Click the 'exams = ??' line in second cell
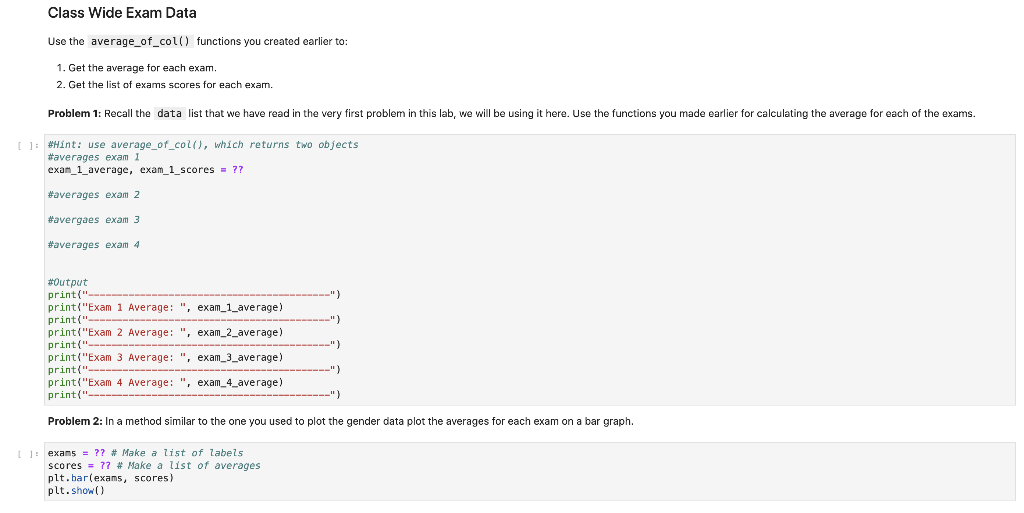Screen dimensions: 1024x513 (146, 453)
